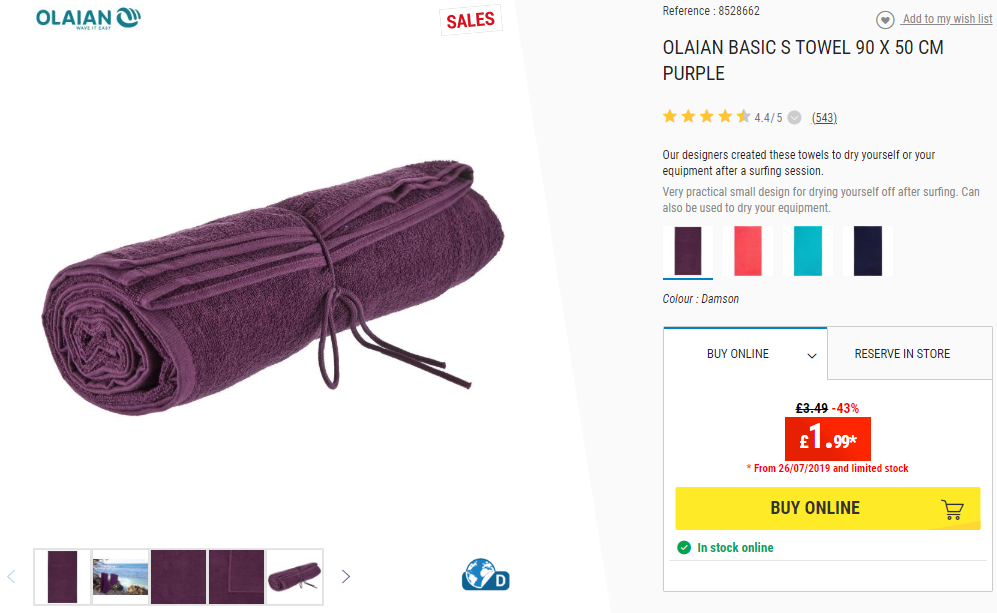This screenshot has width=997, height=613.
Task: Click the heart wish list icon
Action: click(884, 20)
